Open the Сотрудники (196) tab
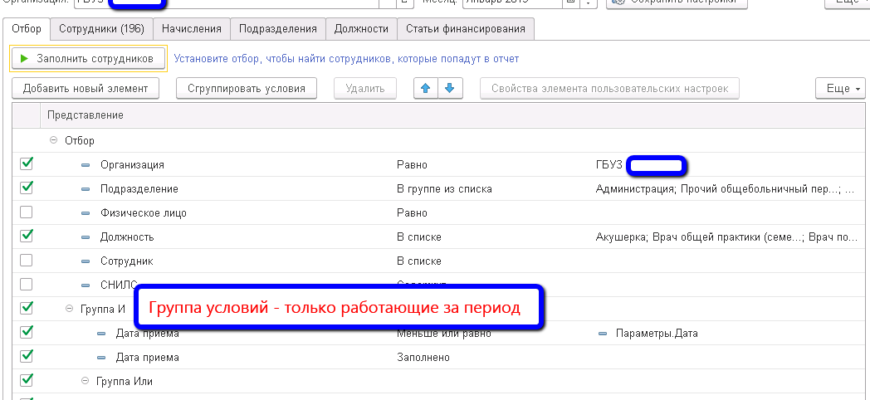 (x=102, y=29)
